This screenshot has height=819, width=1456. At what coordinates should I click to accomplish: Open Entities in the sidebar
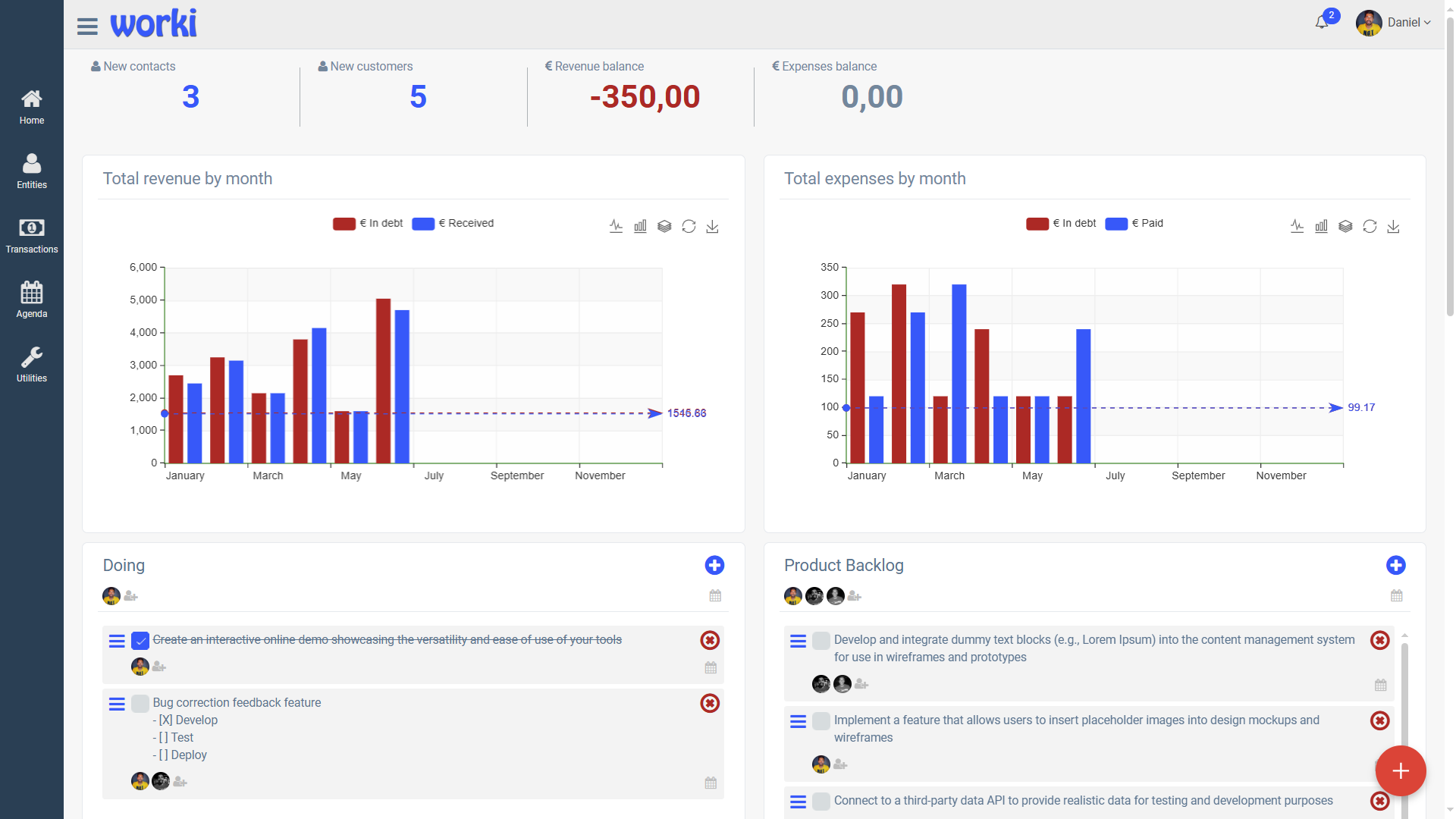32,171
